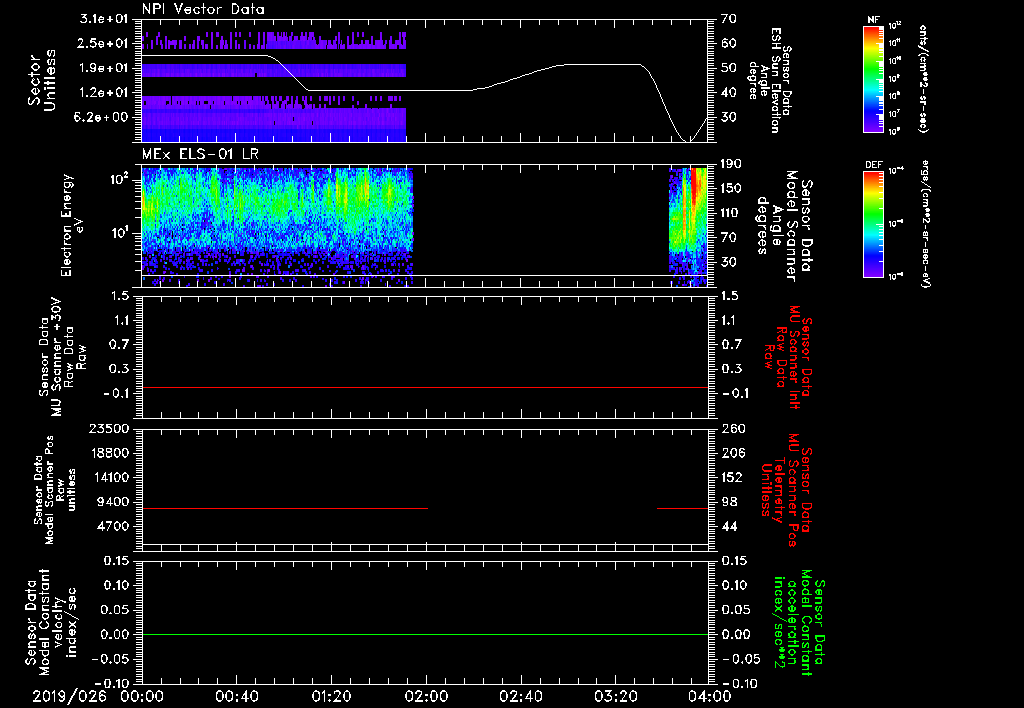Click the 150 scanner angle tick label
Viewport: 1024px width, 708px height.
[733, 188]
